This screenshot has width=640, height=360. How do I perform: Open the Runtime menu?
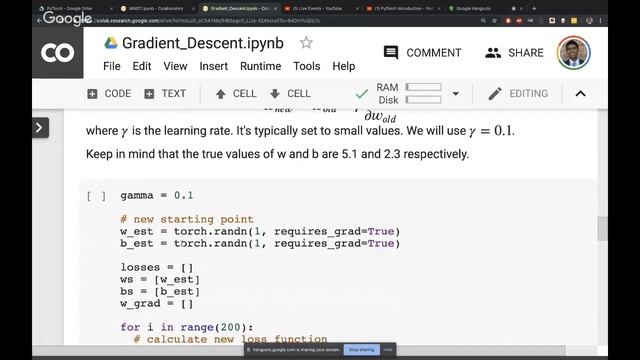260,66
